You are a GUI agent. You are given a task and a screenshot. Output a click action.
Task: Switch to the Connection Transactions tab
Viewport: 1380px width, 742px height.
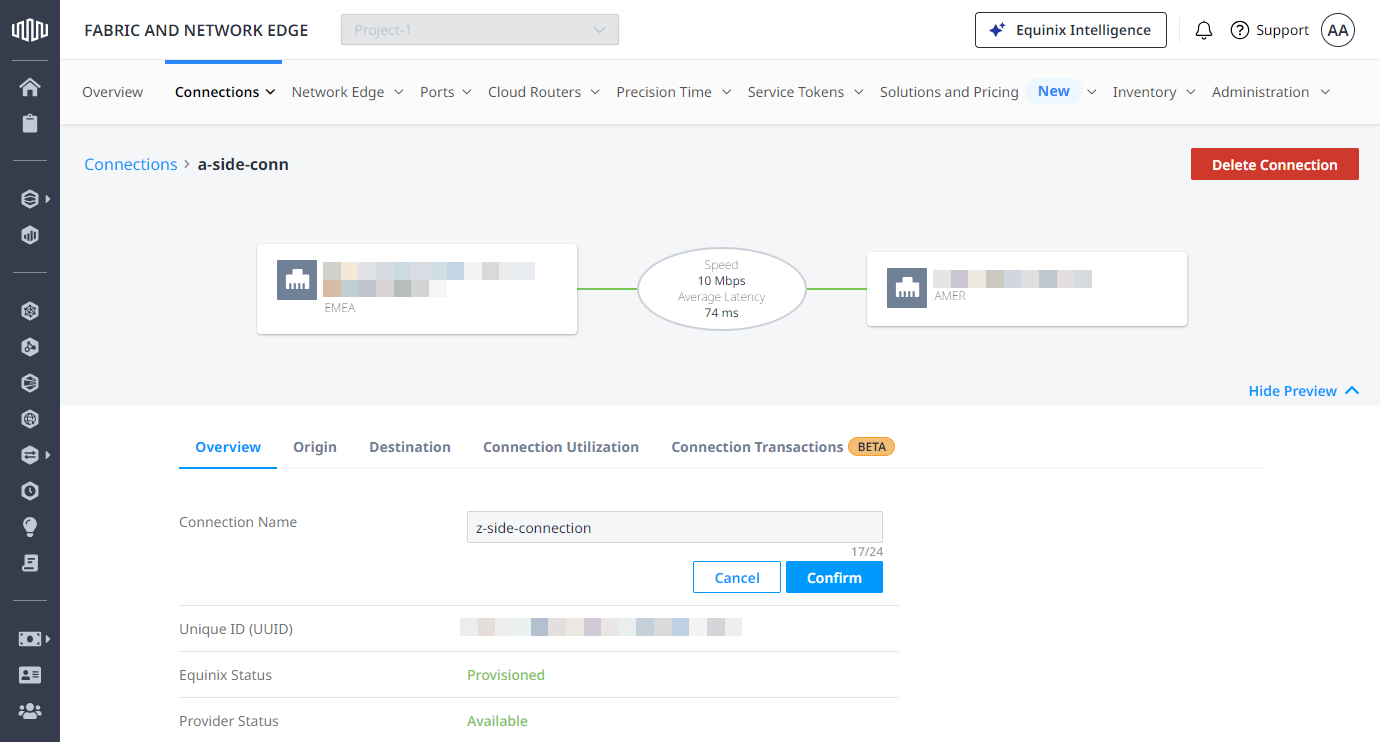(757, 447)
